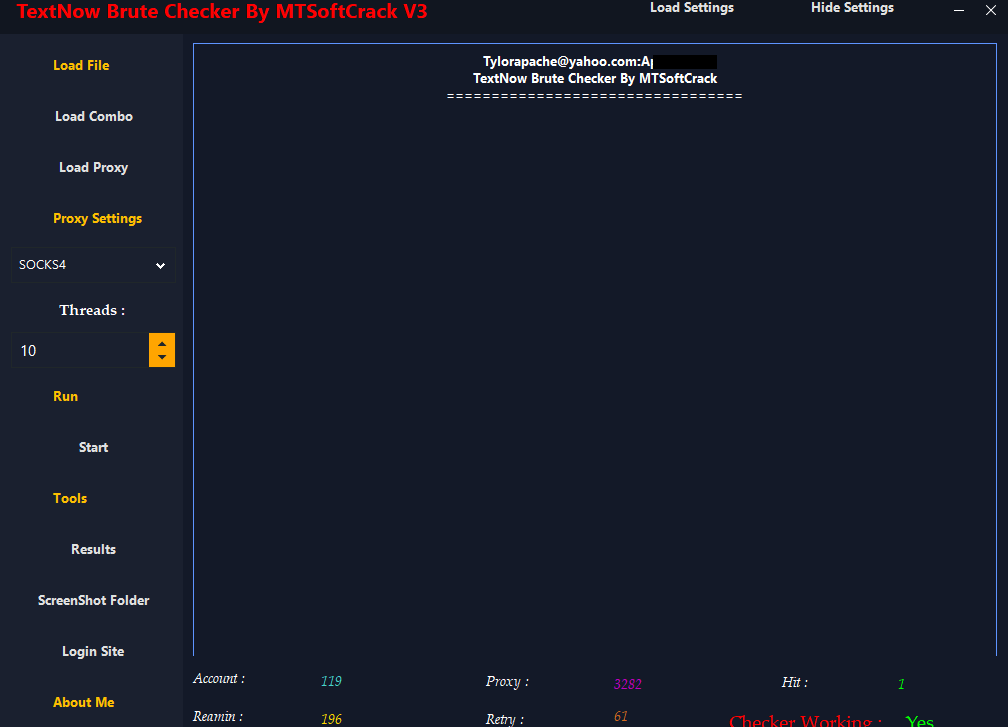Click the Threads label

coord(92,310)
